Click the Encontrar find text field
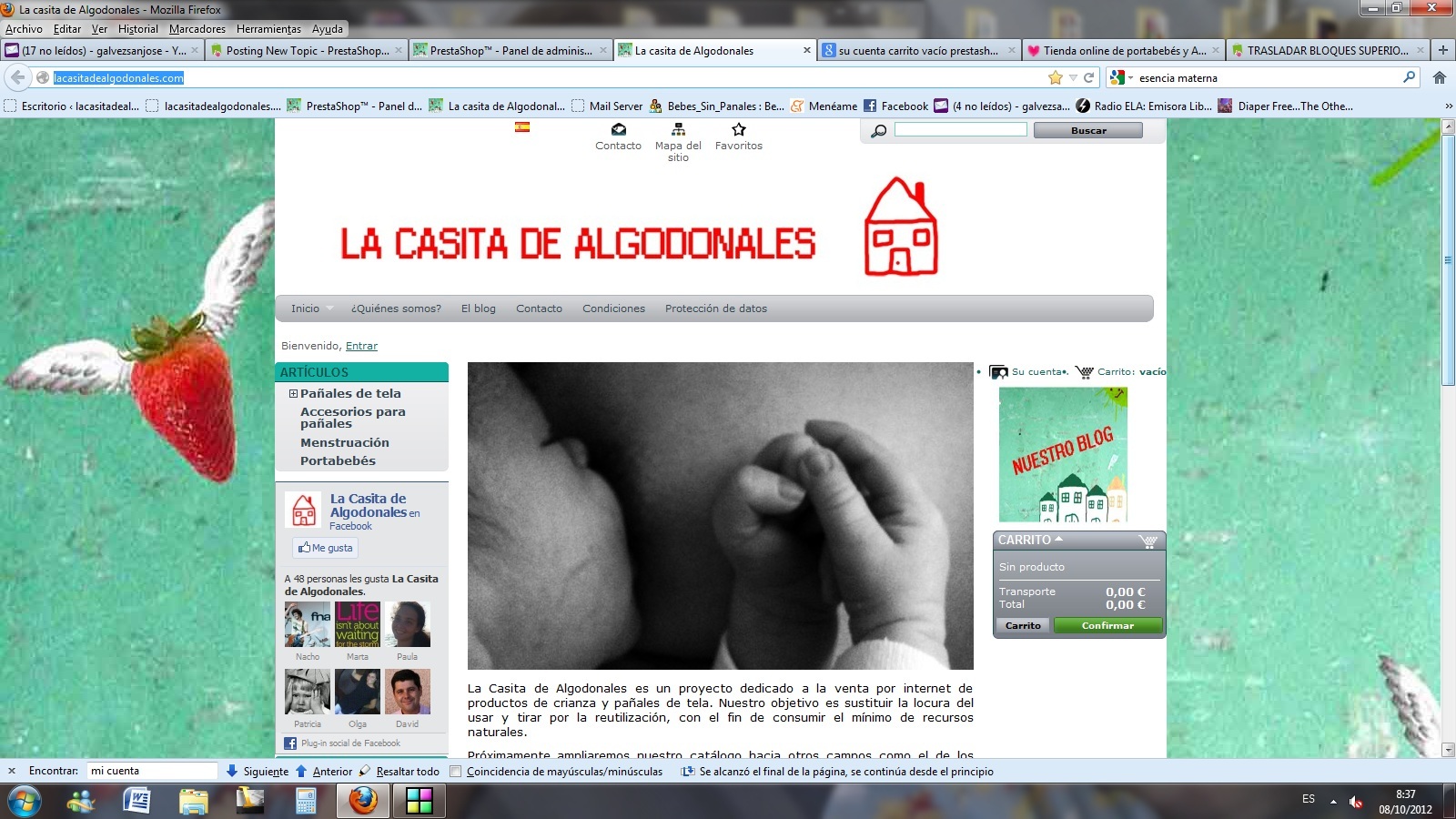This screenshot has width=1456, height=819. (x=153, y=771)
